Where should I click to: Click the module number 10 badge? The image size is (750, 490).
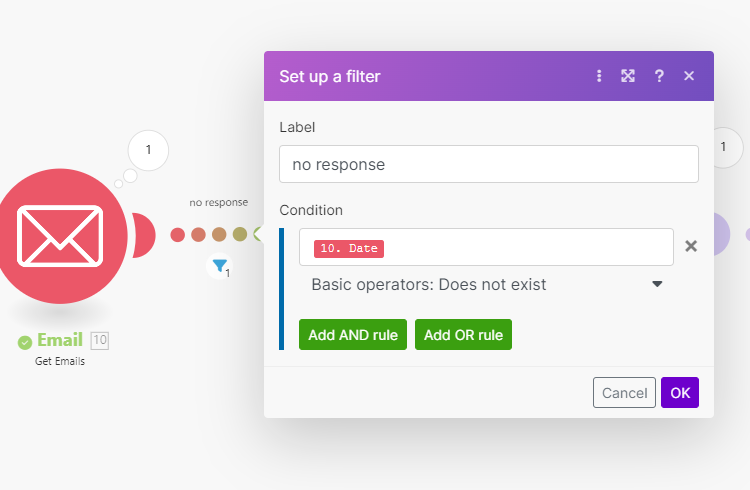click(99, 341)
